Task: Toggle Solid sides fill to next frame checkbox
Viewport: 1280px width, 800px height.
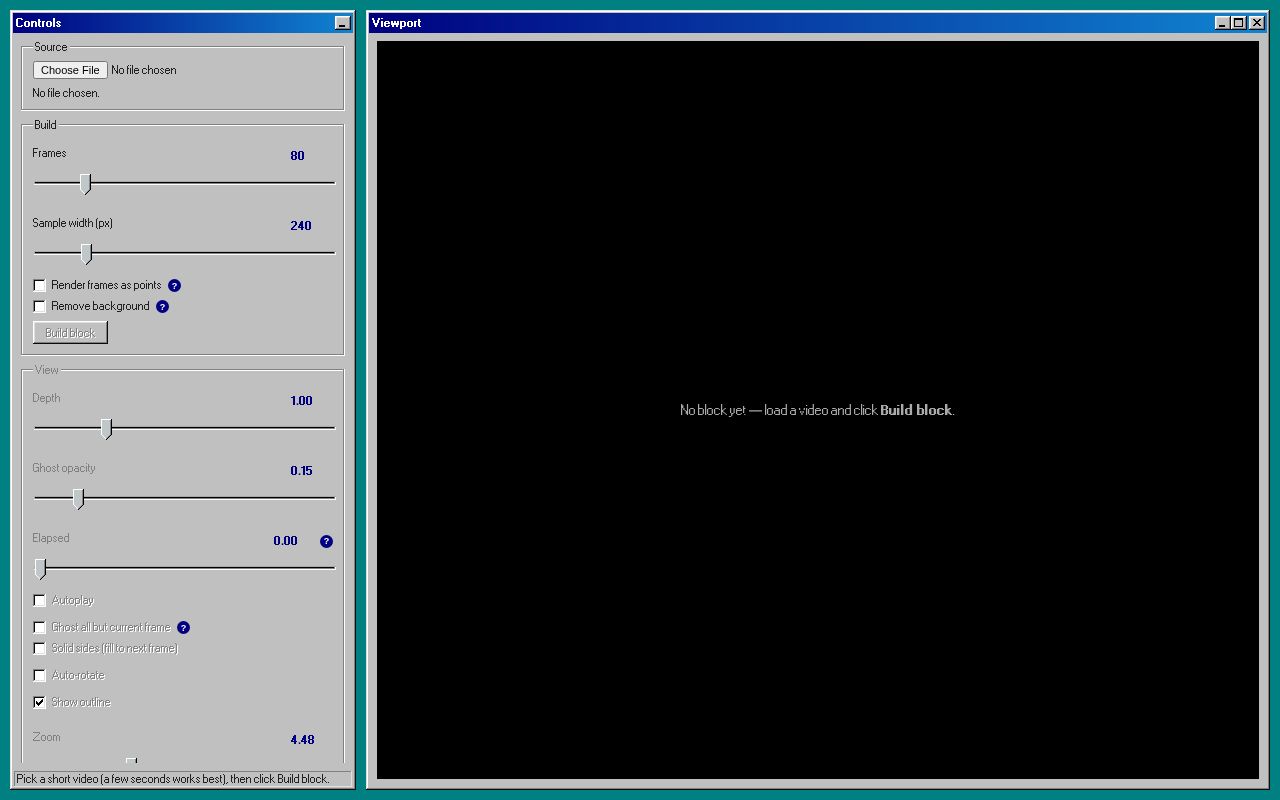Action: coord(40,649)
